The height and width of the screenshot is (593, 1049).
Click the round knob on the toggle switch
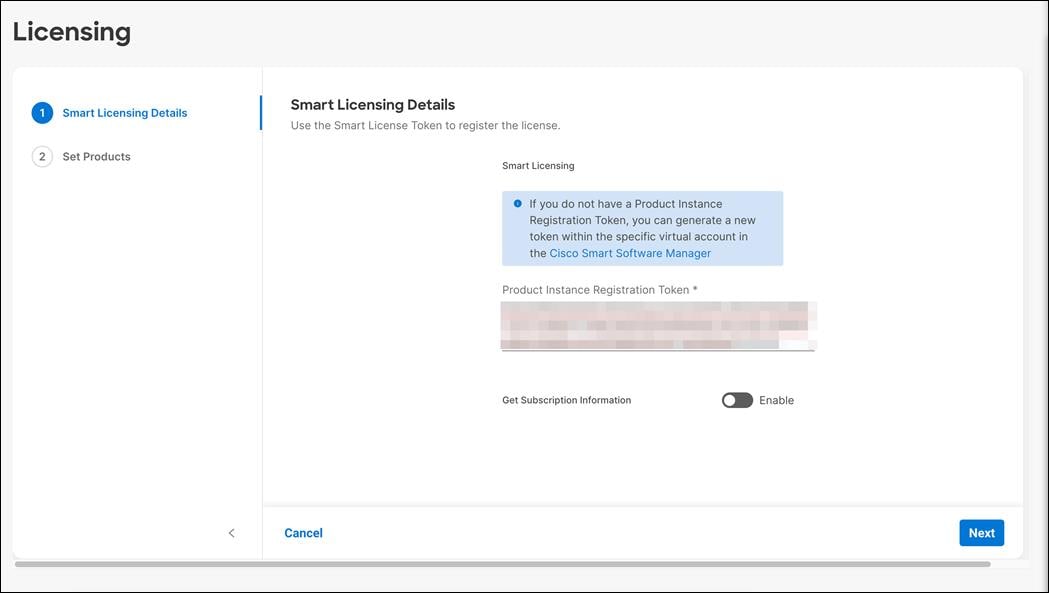(729, 399)
